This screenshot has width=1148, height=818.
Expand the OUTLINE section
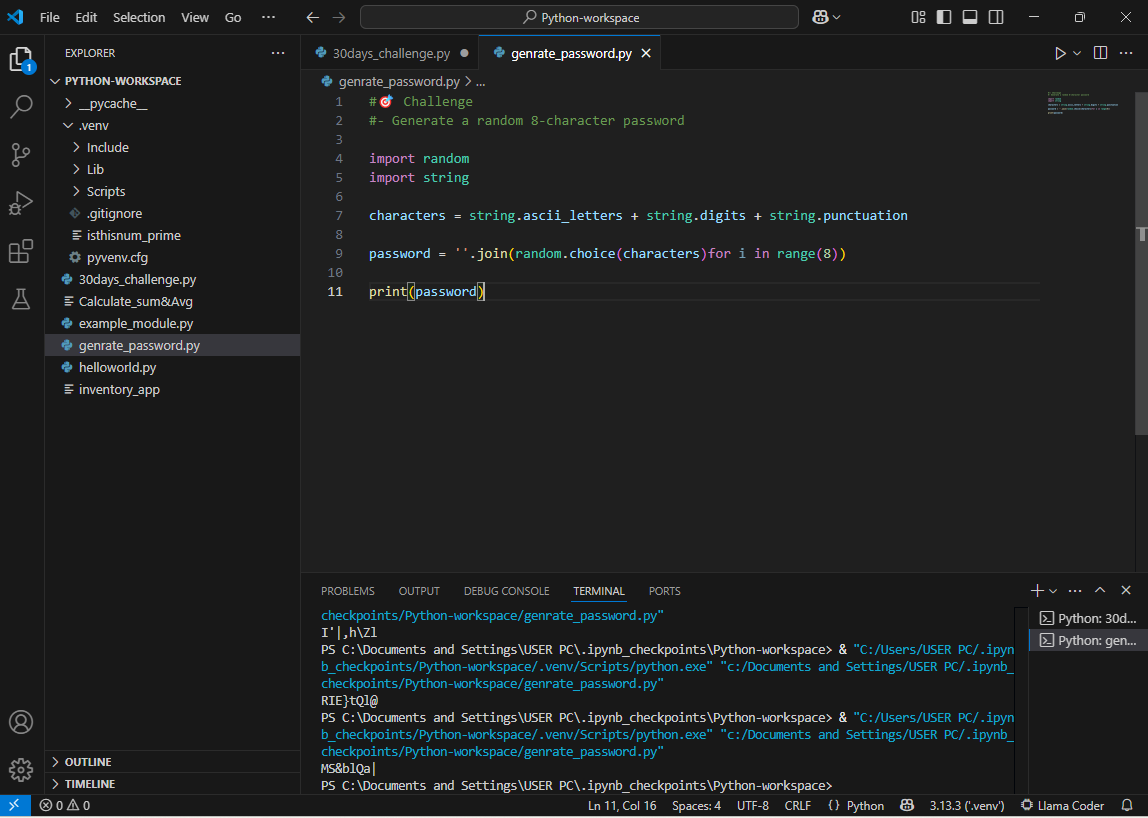(x=173, y=762)
